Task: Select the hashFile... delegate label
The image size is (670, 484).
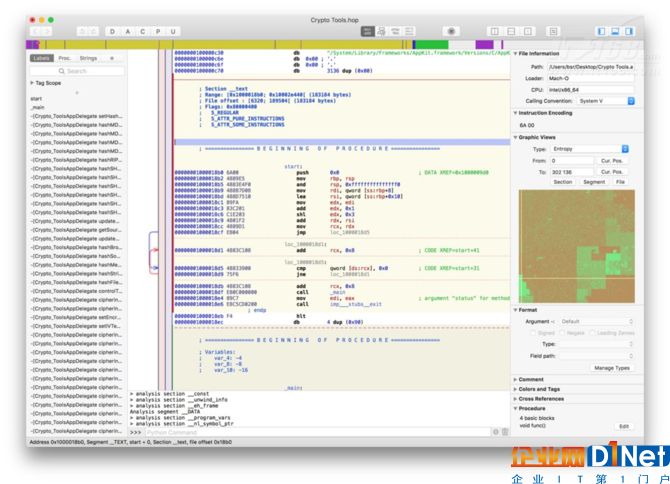Action: click(76, 282)
